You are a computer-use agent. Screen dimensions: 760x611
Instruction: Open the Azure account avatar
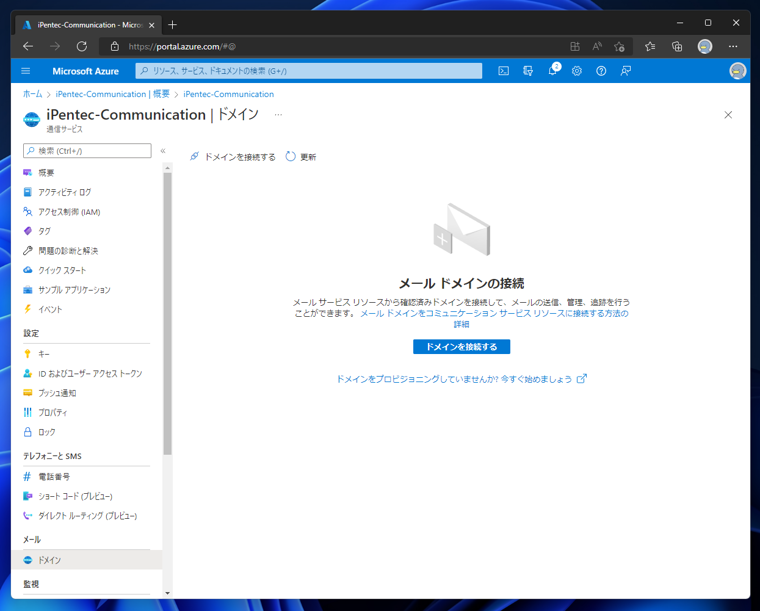(737, 71)
